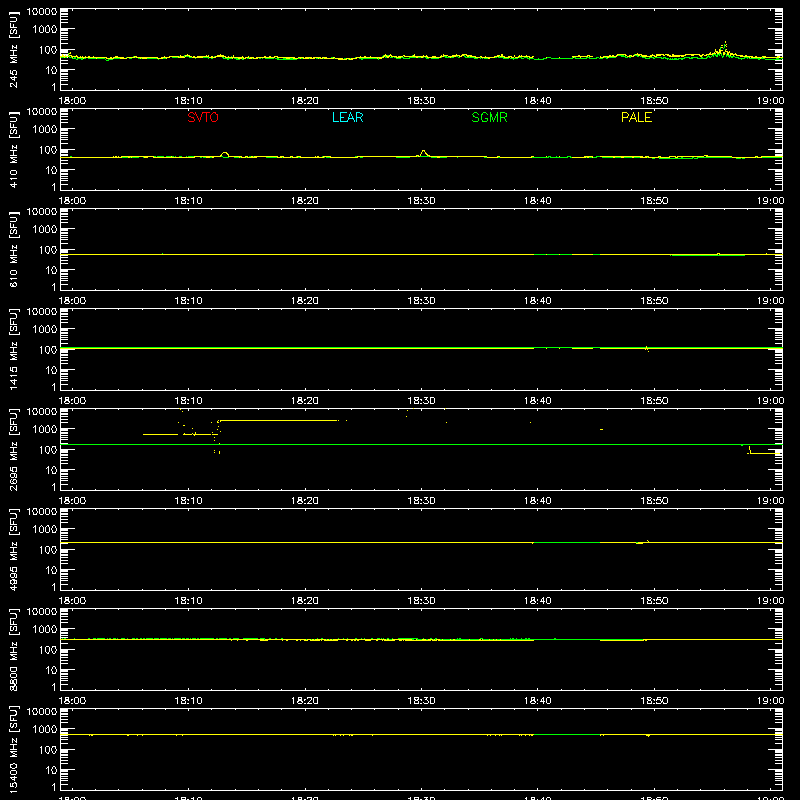Click the 18:30 label under the 1415 MHz panel

coord(421,401)
